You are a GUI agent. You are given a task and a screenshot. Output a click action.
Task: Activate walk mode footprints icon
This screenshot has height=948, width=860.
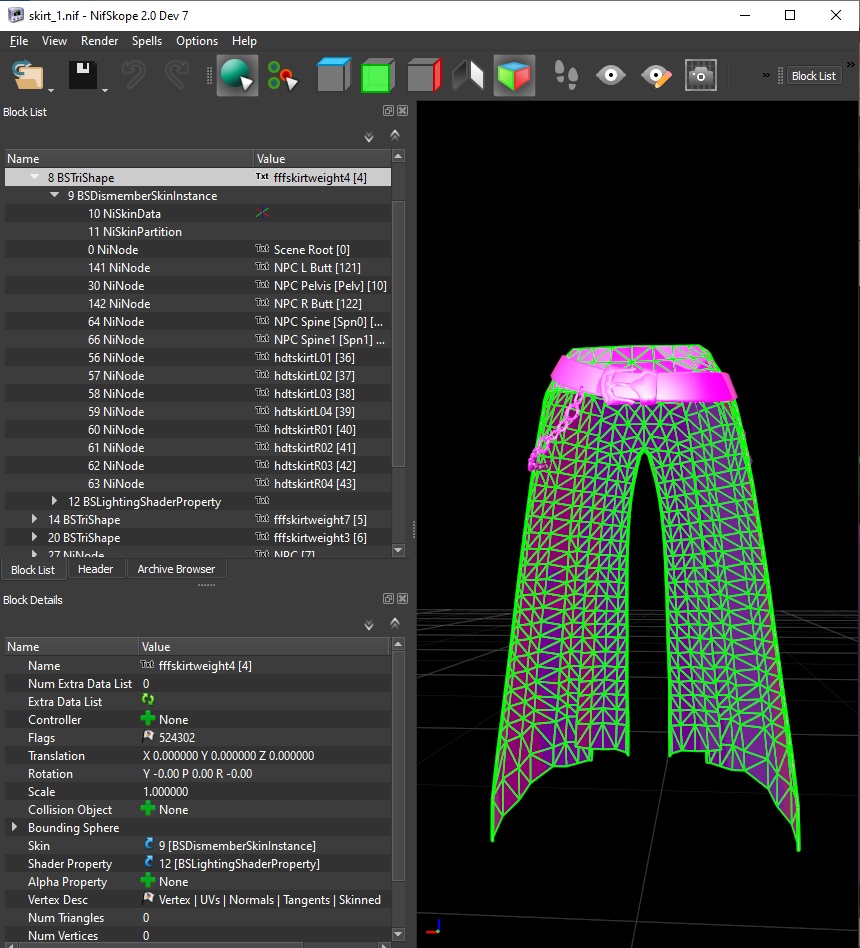[x=566, y=76]
